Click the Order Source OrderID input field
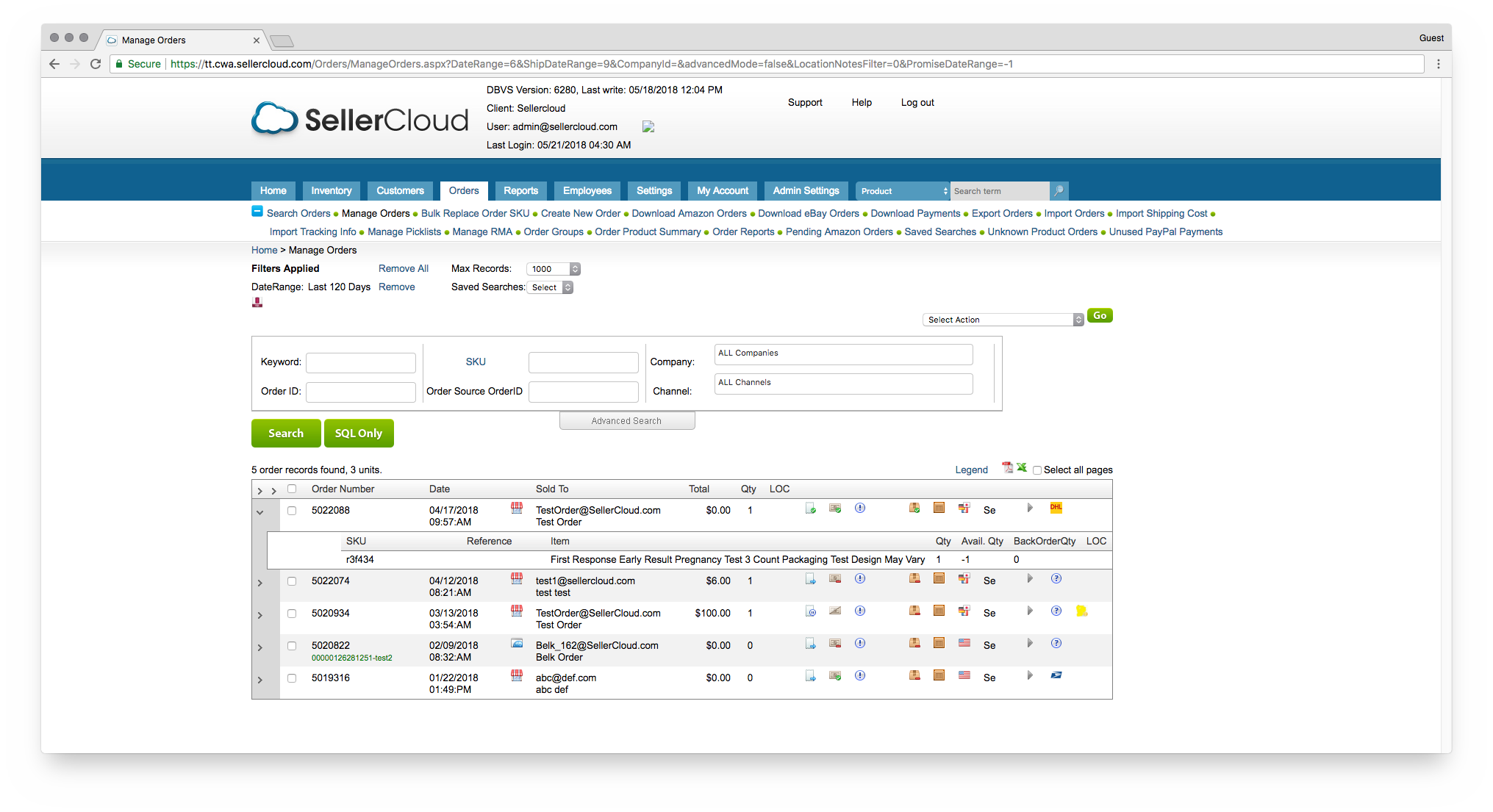 pos(584,392)
